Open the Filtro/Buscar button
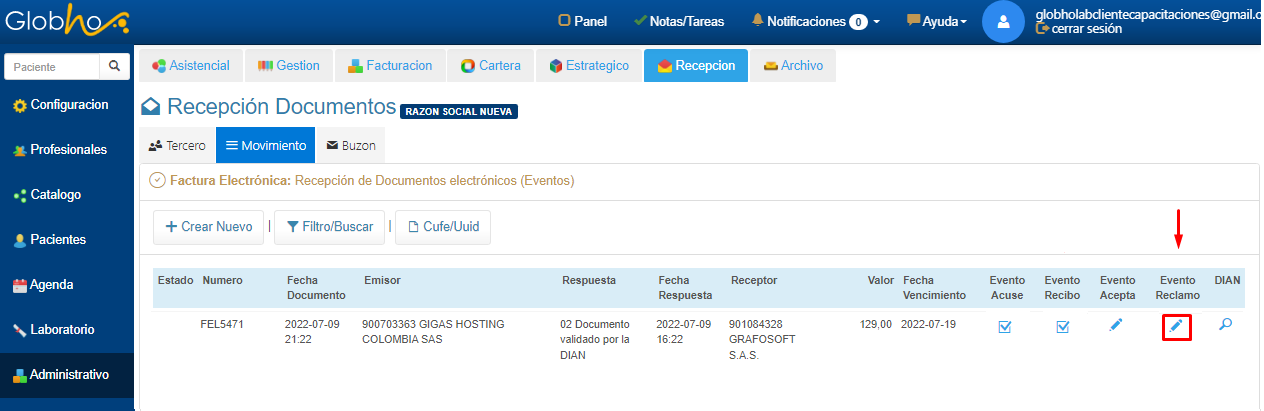1264x411 pixels. 329,227
